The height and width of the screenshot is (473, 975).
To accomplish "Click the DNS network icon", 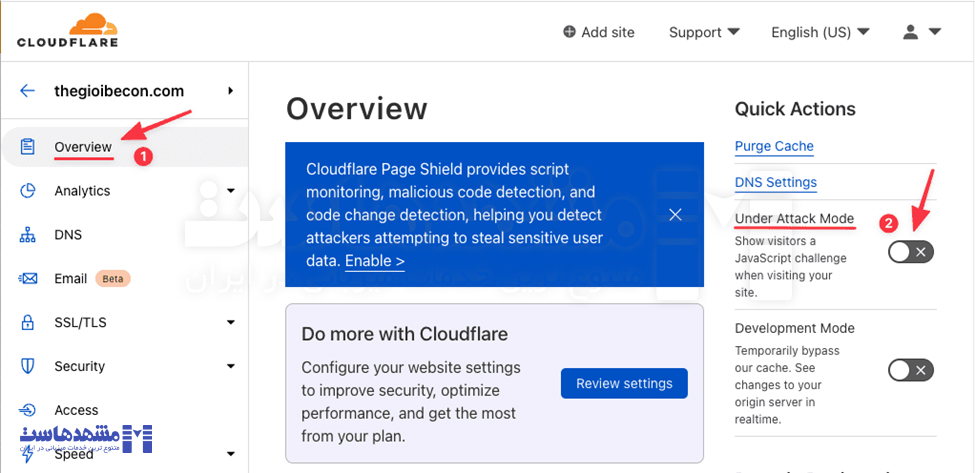I will tap(28, 235).
